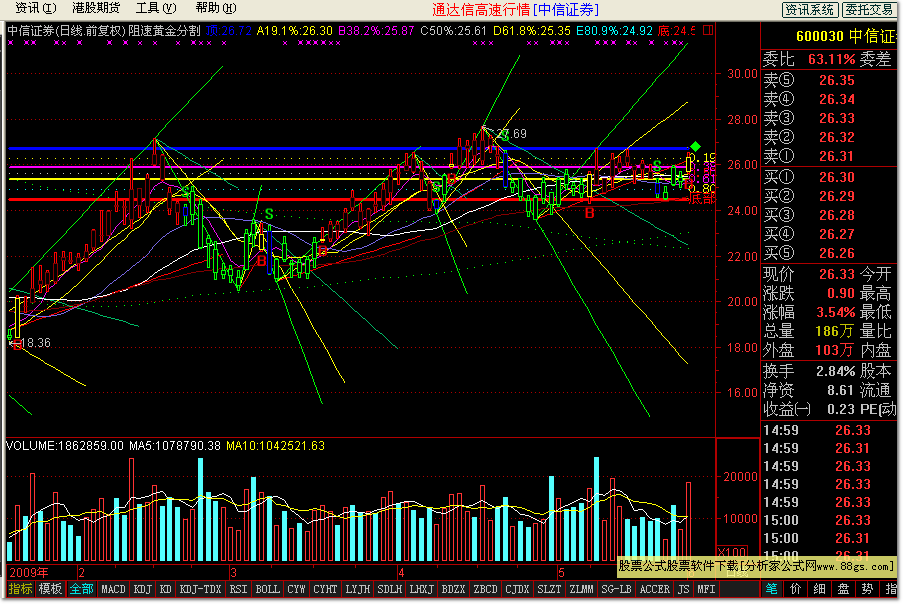Select the 指标 tab
Image resolution: width=904 pixels, height=604 pixels.
click(20, 589)
